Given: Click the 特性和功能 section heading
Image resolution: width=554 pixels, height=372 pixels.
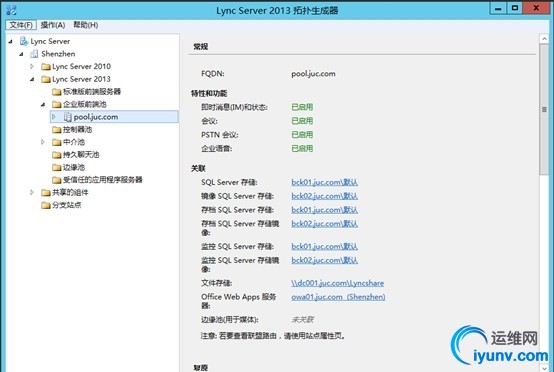Looking at the screenshot, I should 209,94.
